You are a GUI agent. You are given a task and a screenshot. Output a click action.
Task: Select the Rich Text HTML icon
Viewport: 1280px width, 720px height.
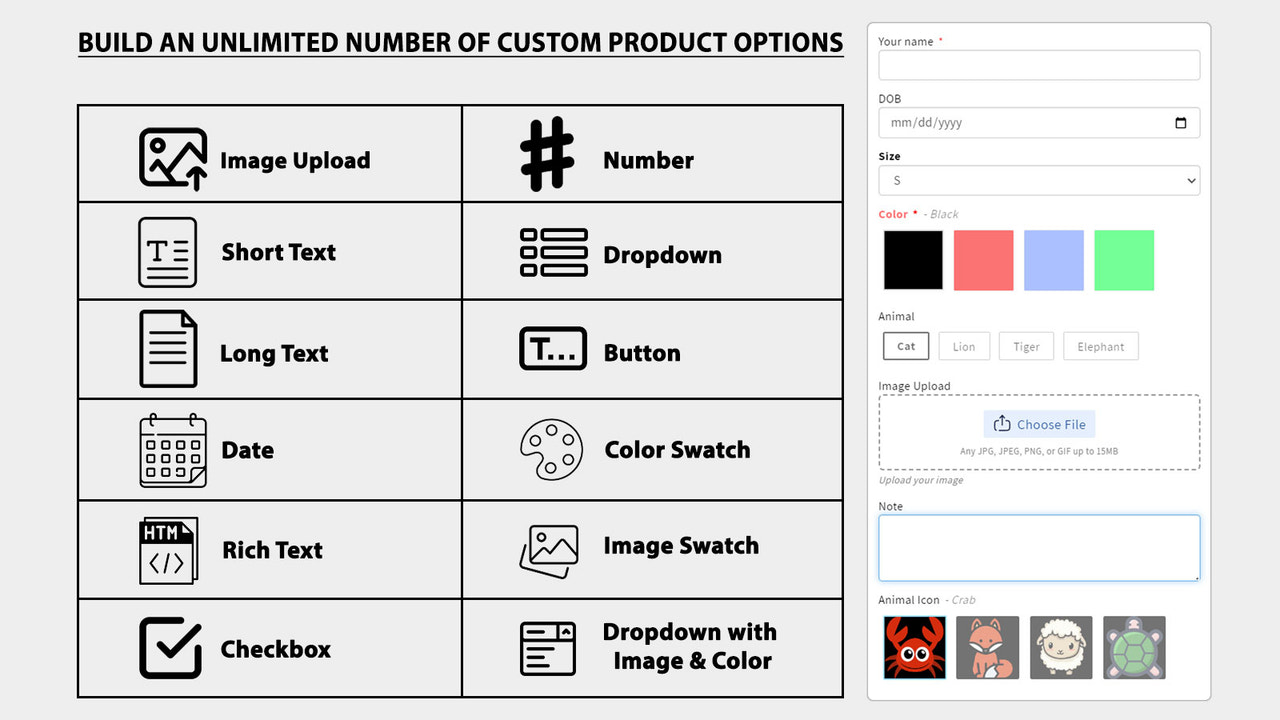coord(167,548)
